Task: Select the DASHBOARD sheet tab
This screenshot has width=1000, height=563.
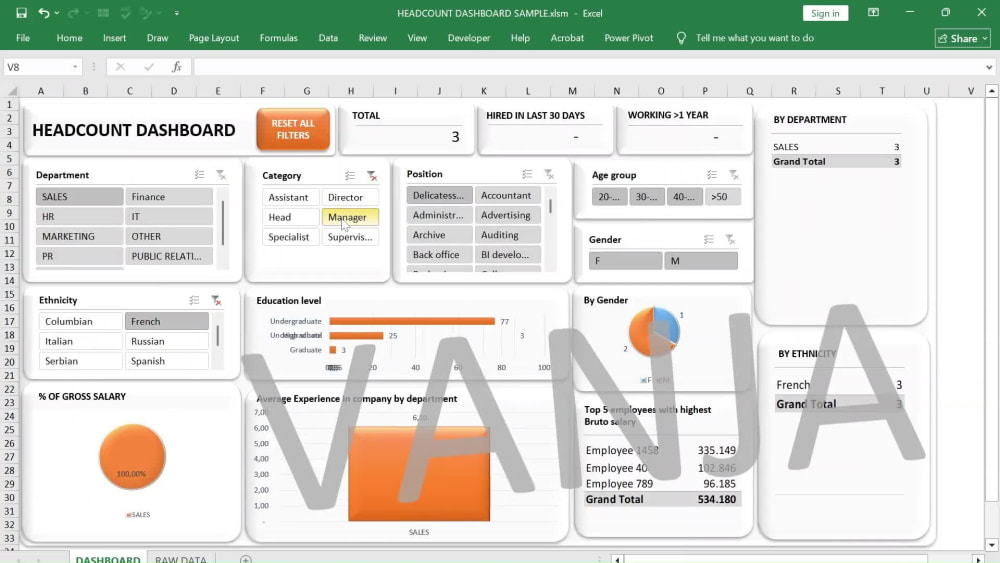Action: (x=108, y=559)
